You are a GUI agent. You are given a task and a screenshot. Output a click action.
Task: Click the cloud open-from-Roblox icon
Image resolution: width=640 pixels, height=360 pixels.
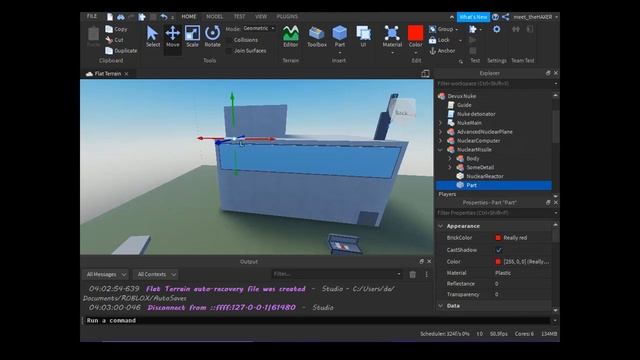click(121, 17)
